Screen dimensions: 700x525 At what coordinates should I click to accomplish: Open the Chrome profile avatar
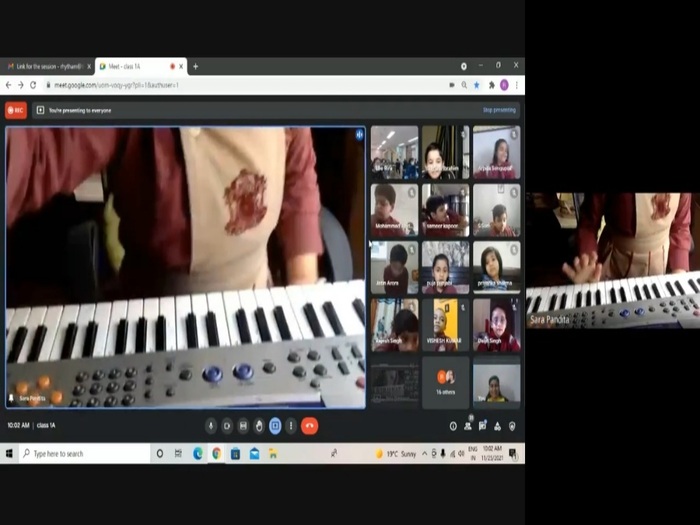[x=504, y=85]
